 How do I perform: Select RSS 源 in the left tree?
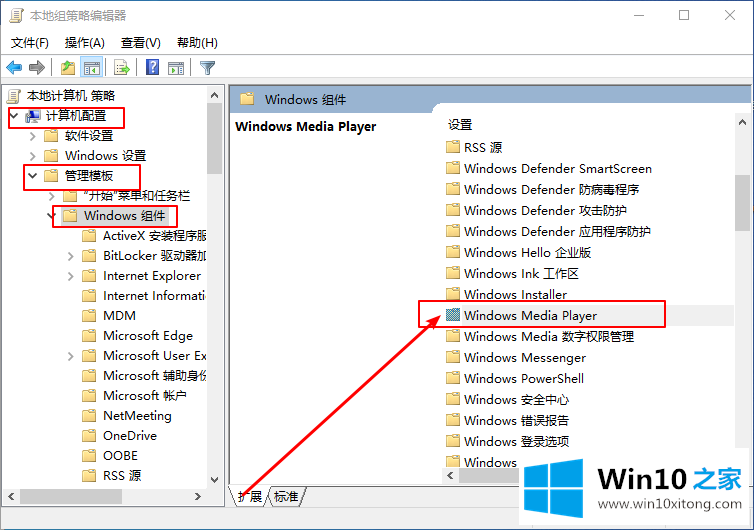click(122, 475)
